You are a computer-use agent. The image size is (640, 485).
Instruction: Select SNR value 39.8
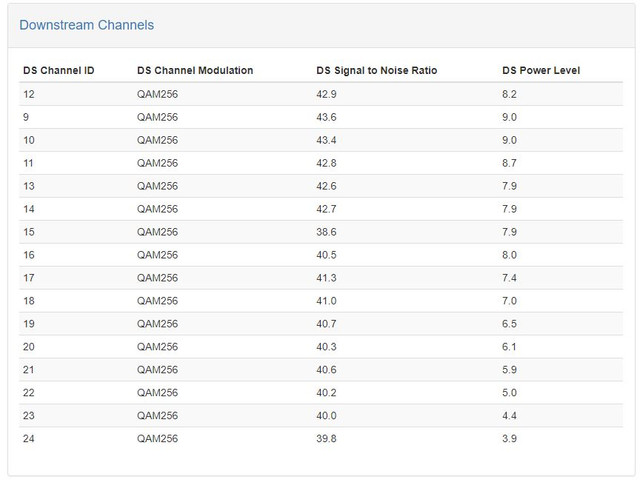click(326, 438)
